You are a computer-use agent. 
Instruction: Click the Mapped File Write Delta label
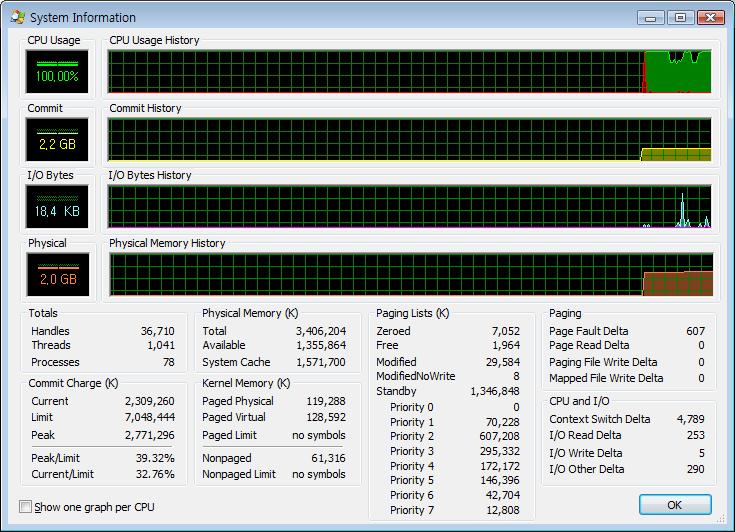click(606, 378)
